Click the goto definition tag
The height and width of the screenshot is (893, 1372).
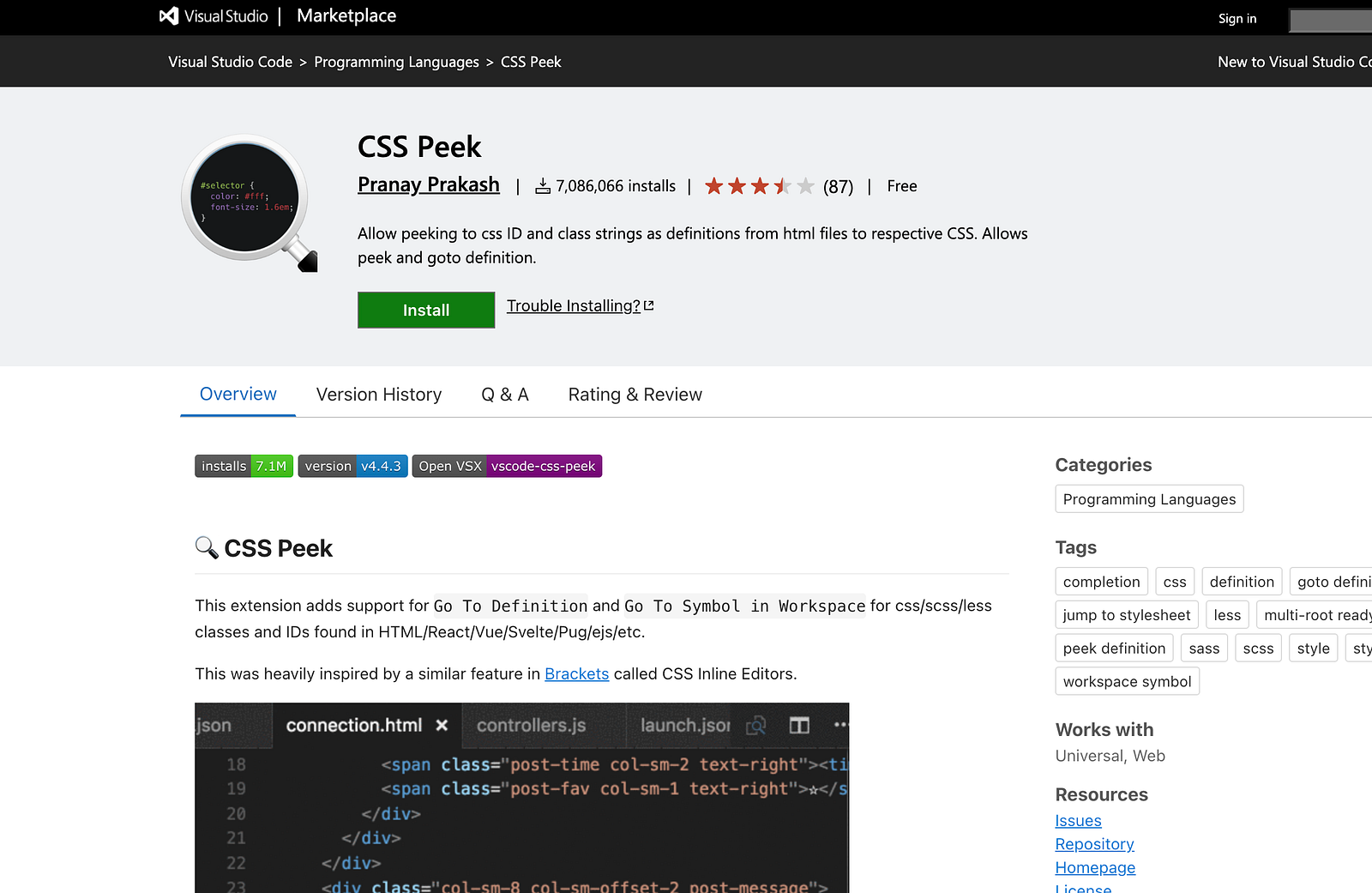tap(1331, 582)
